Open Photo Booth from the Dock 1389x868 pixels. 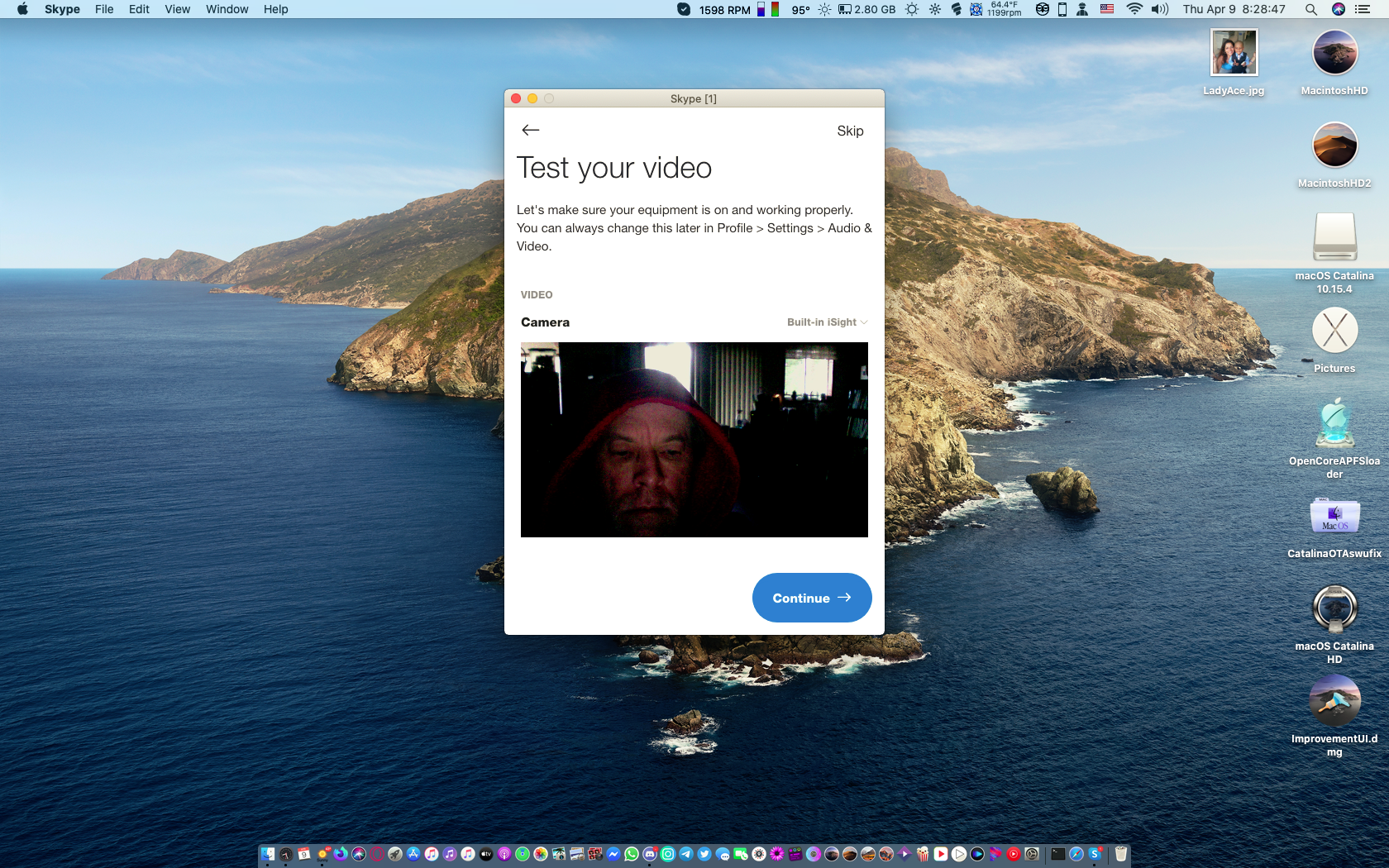pos(594,854)
